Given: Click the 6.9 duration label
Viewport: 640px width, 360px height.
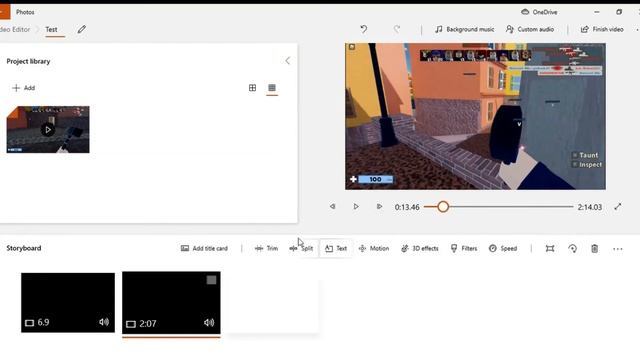Looking at the screenshot, I should click(x=43, y=322).
